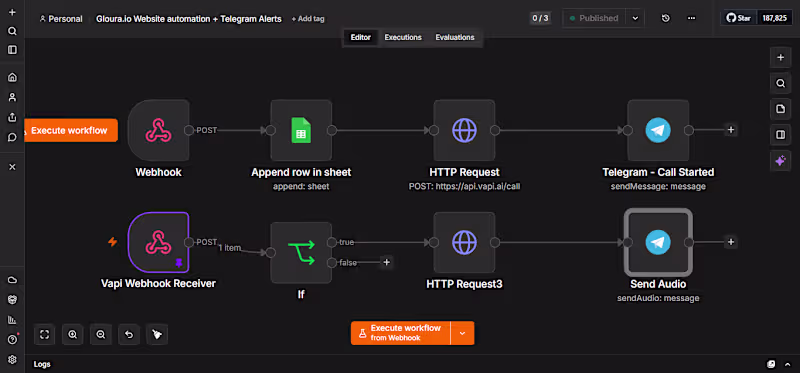The height and width of the screenshot is (373, 800).
Task: Select the Send Audio Telegram node
Action: [x=658, y=242]
